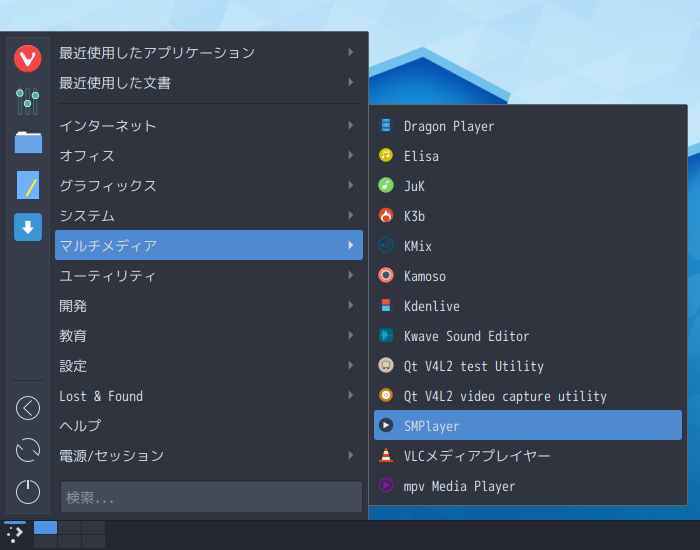Click the Kwave waveform icon
Screen dimensions: 700x550
coord(386,335)
